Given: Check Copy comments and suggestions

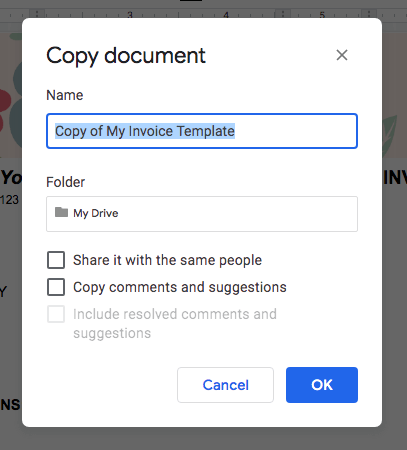Looking at the screenshot, I should pyautogui.click(x=56, y=287).
